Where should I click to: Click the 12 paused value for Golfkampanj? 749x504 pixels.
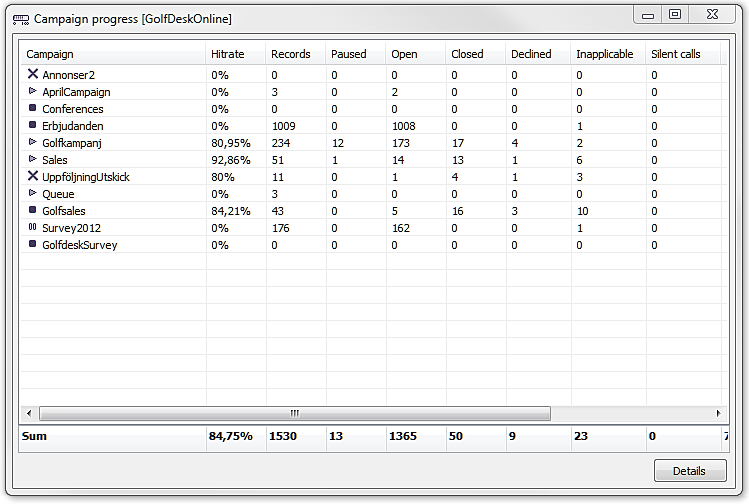click(337, 143)
